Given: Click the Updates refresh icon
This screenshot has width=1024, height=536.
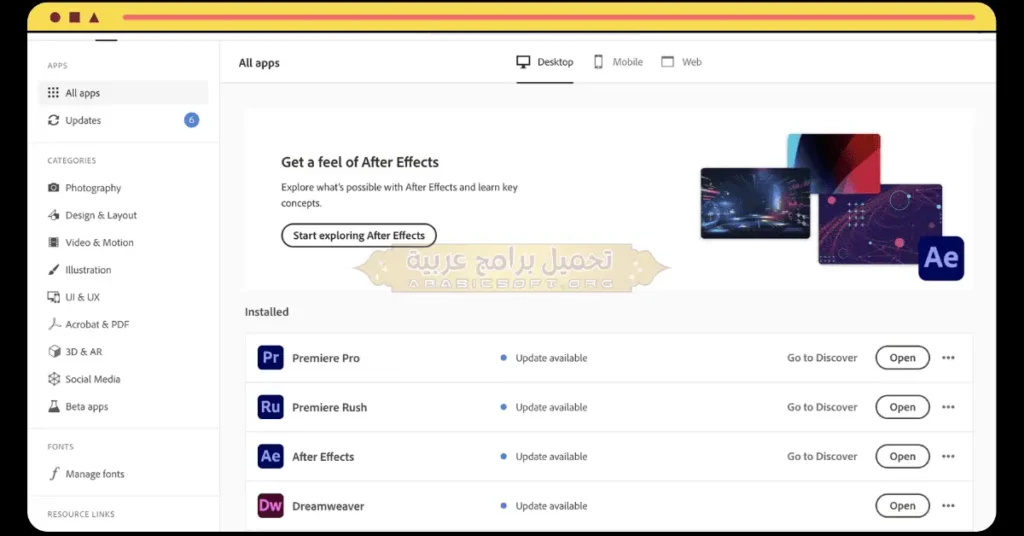Looking at the screenshot, I should pos(54,120).
